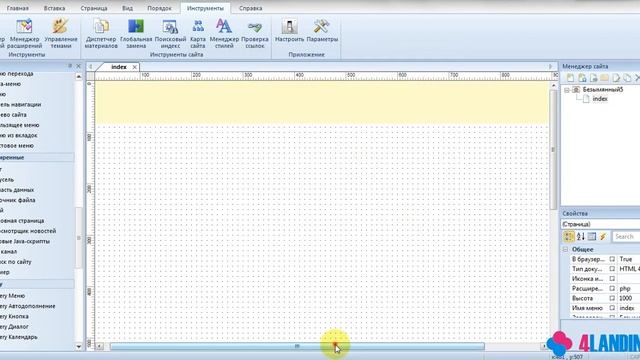Collapse the Общее property group

pyautogui.click(x=565, y=249)
